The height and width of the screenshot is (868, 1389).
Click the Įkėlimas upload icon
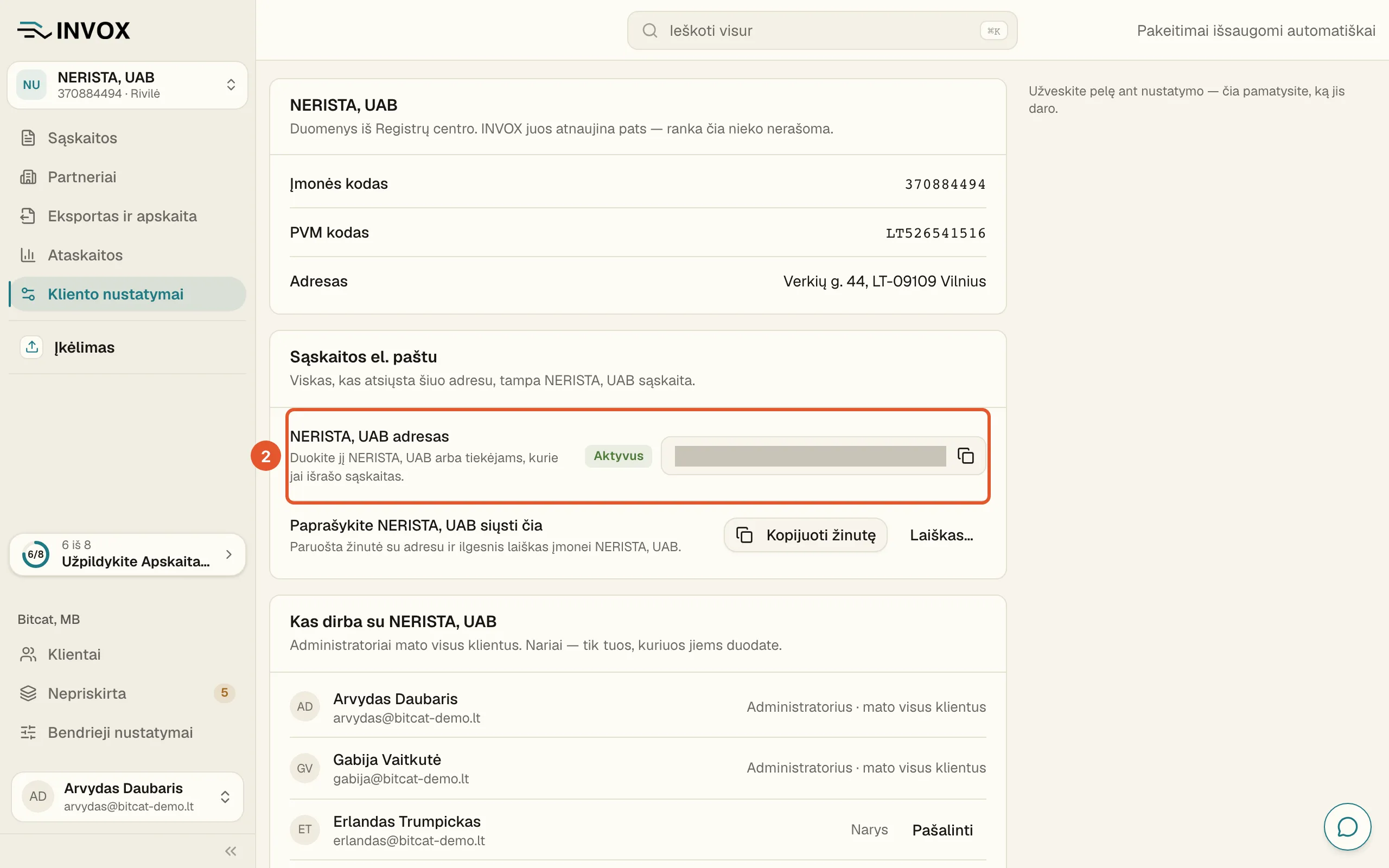coord(31,347)
